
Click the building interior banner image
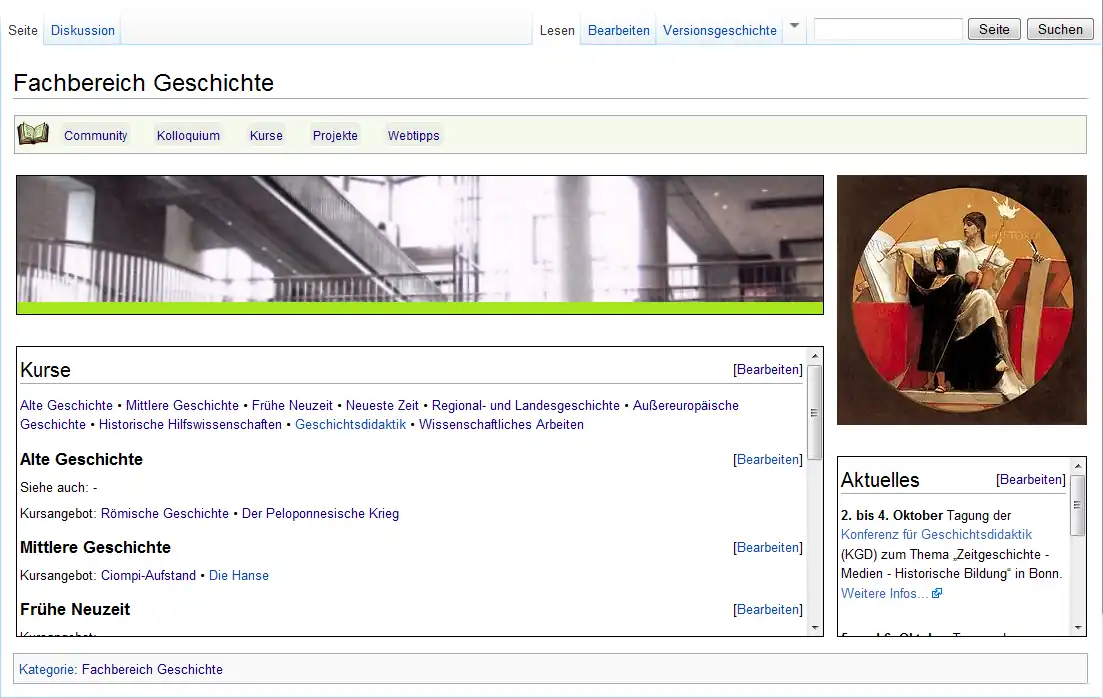pyautogui.click(x=419, y=240)
